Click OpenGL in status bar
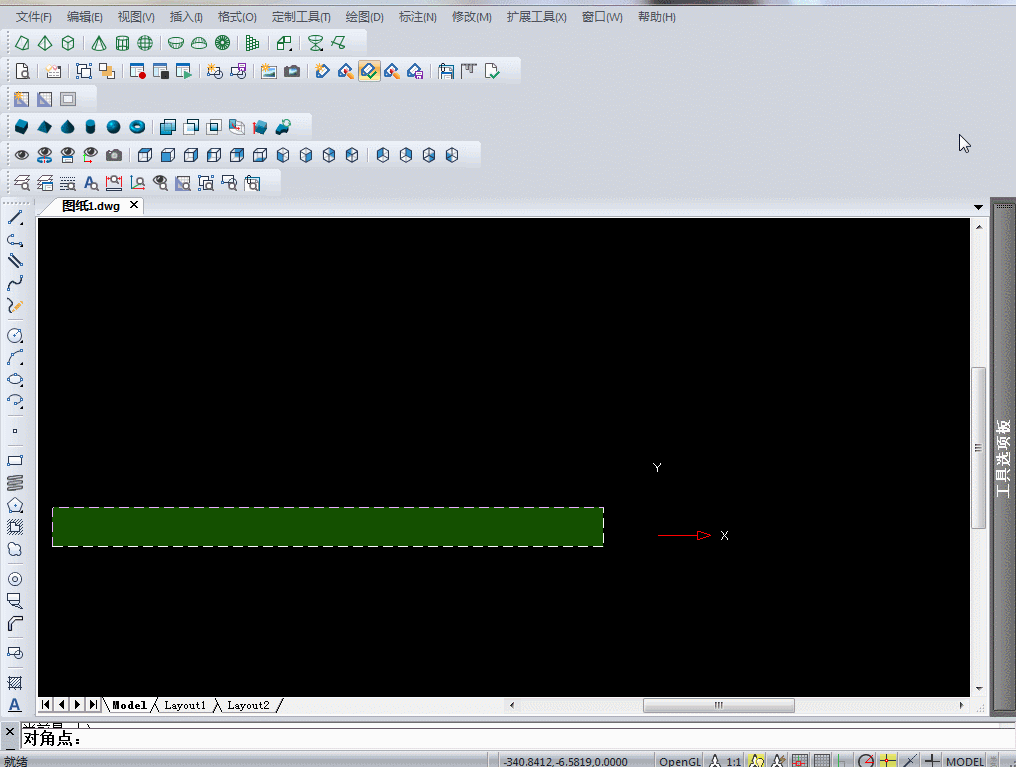 680,761
